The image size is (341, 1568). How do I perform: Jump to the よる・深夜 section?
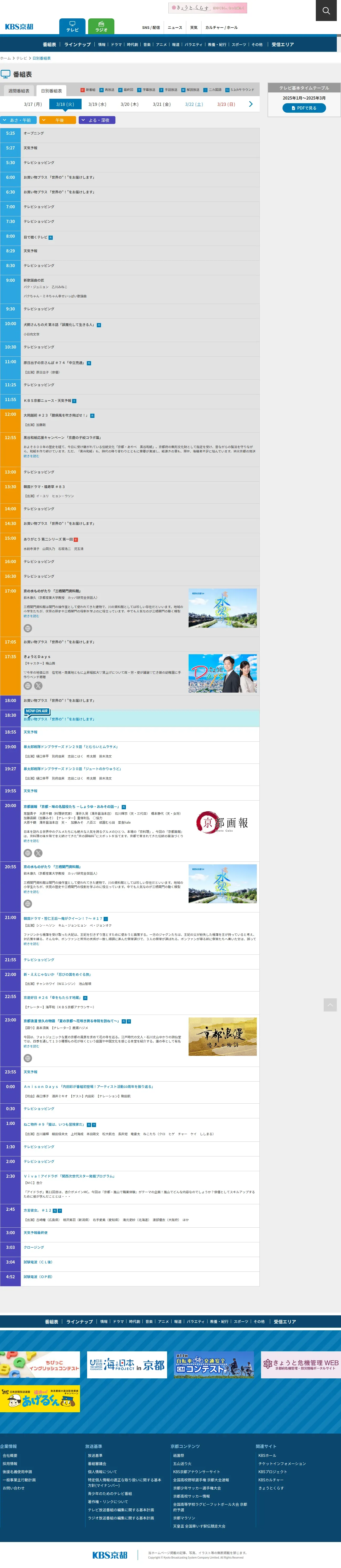pyautogui.click(x=97, y=120)
